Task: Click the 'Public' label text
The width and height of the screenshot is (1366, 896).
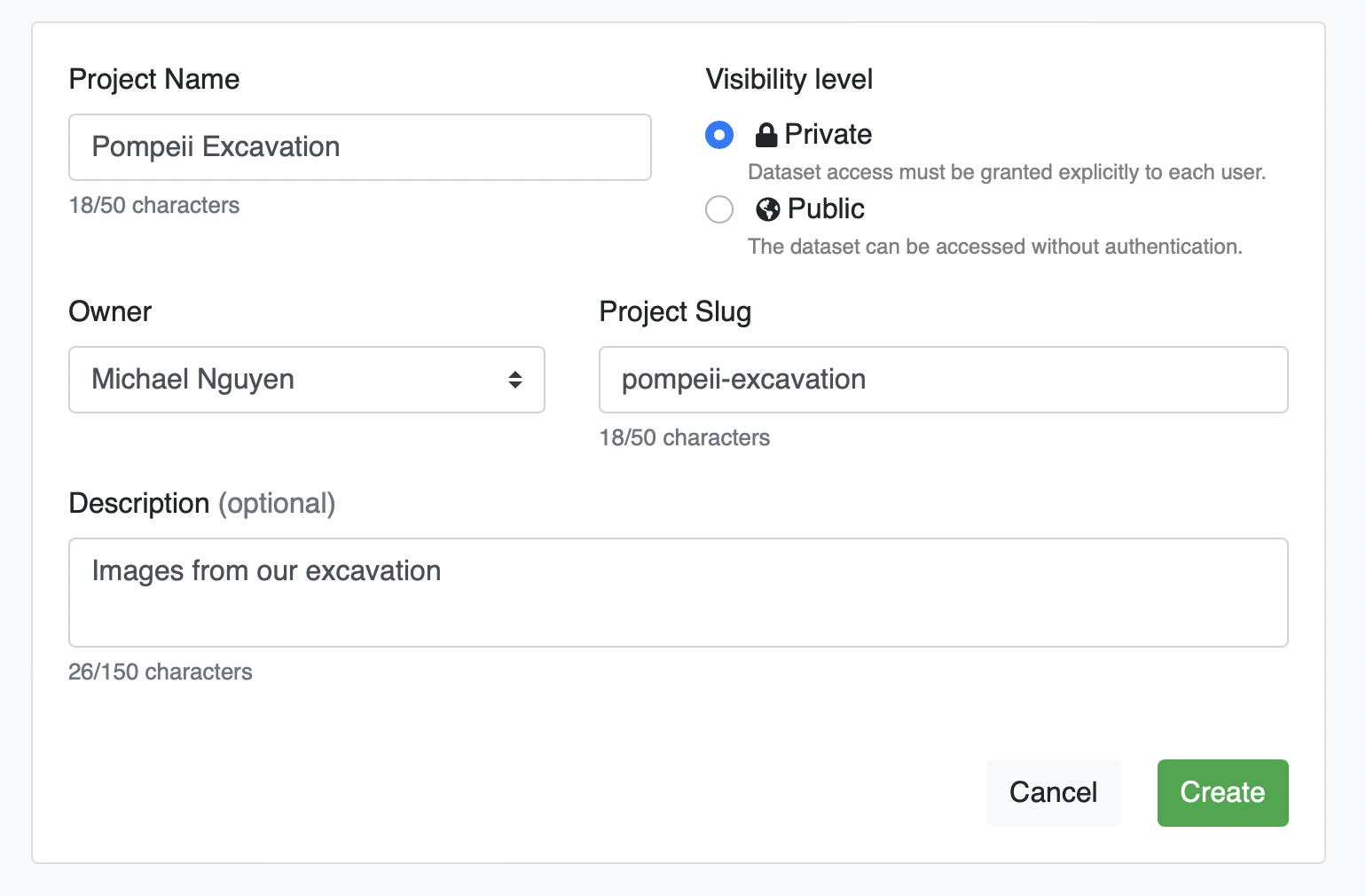Action: (826, 209)
